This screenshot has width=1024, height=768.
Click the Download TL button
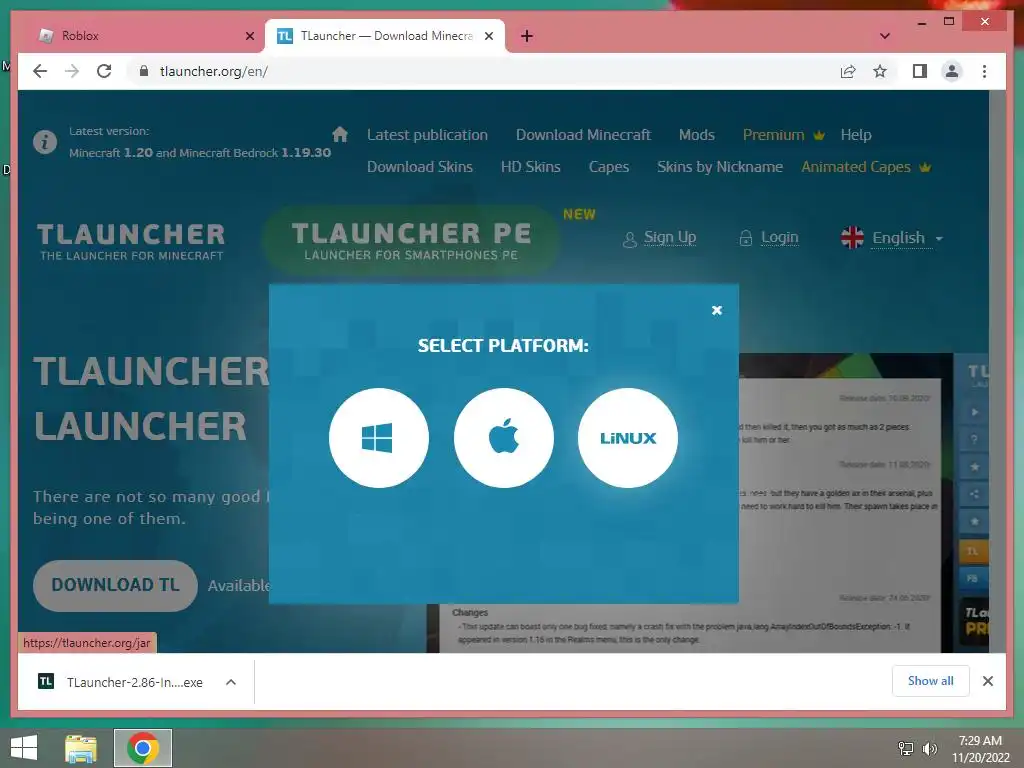[x=115, y=585]
